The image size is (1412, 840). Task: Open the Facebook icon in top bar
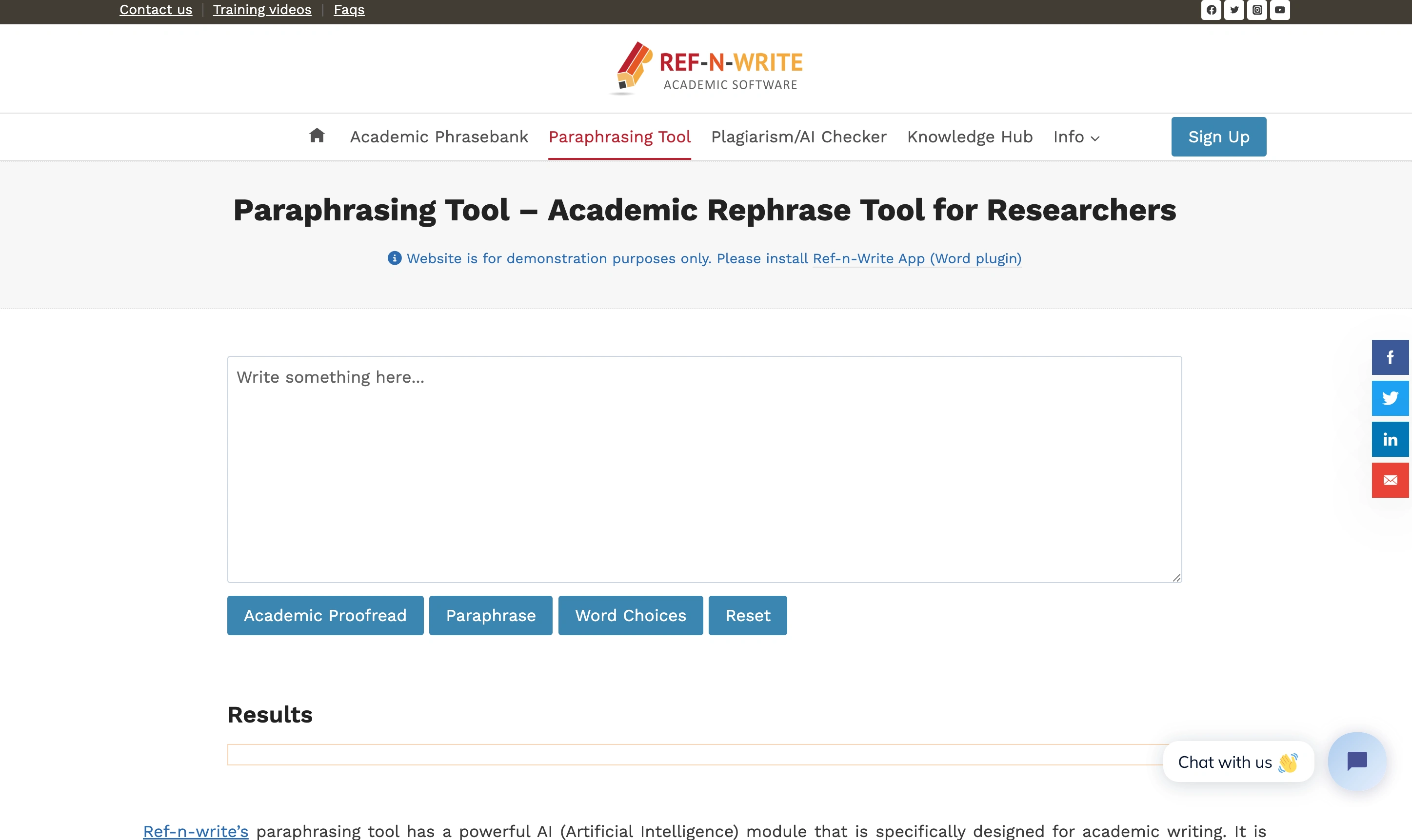coord(1211,10)
